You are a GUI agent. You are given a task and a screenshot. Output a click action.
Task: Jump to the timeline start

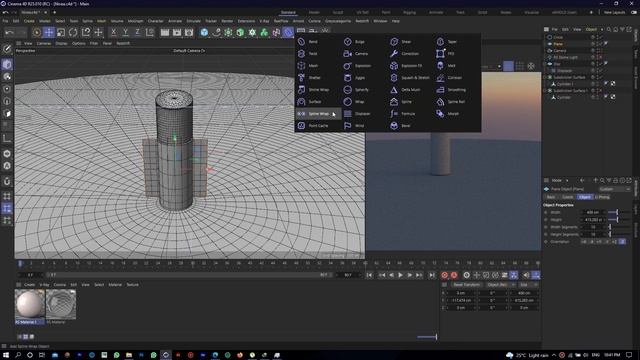(369, 276)
